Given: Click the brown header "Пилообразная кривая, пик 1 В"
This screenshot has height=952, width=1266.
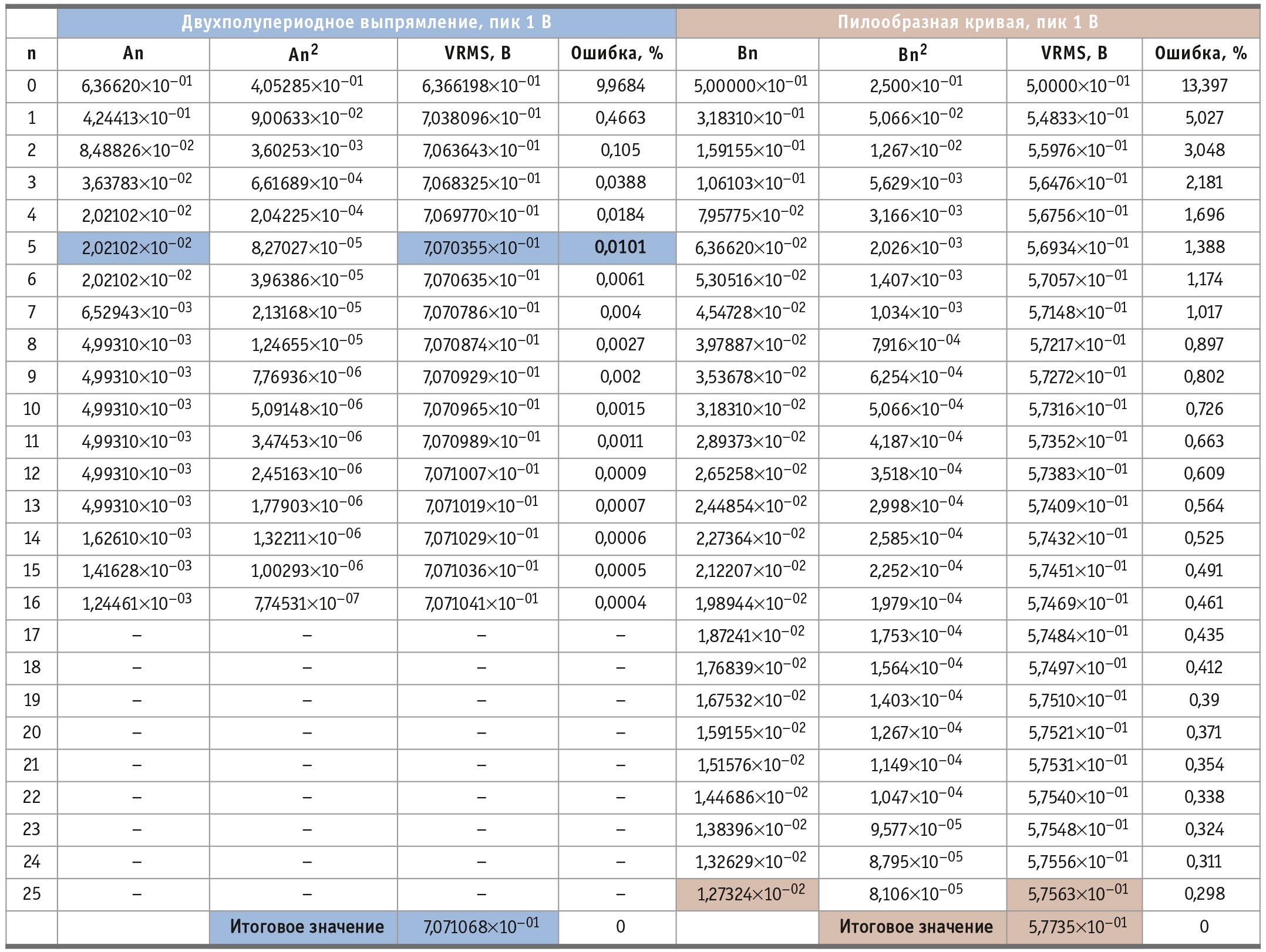Looking at the screenshot, I should [x=968, y=22].
